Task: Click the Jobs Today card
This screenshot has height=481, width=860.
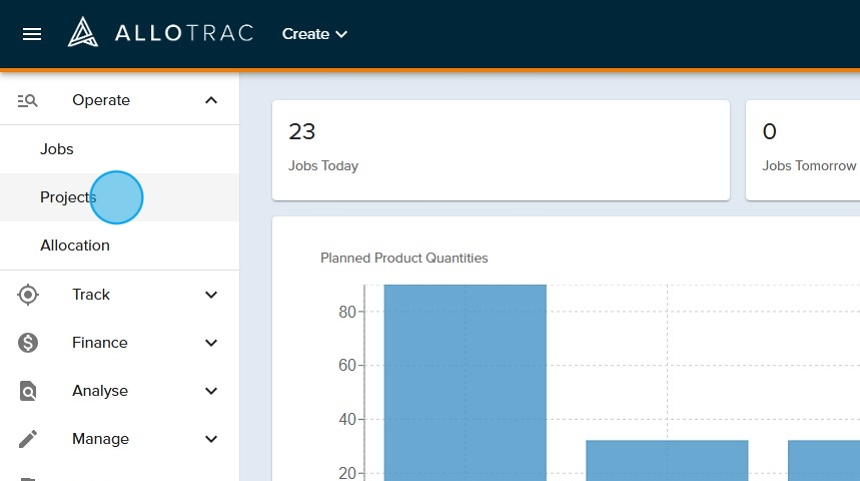Action: click(x=500, y=150)
